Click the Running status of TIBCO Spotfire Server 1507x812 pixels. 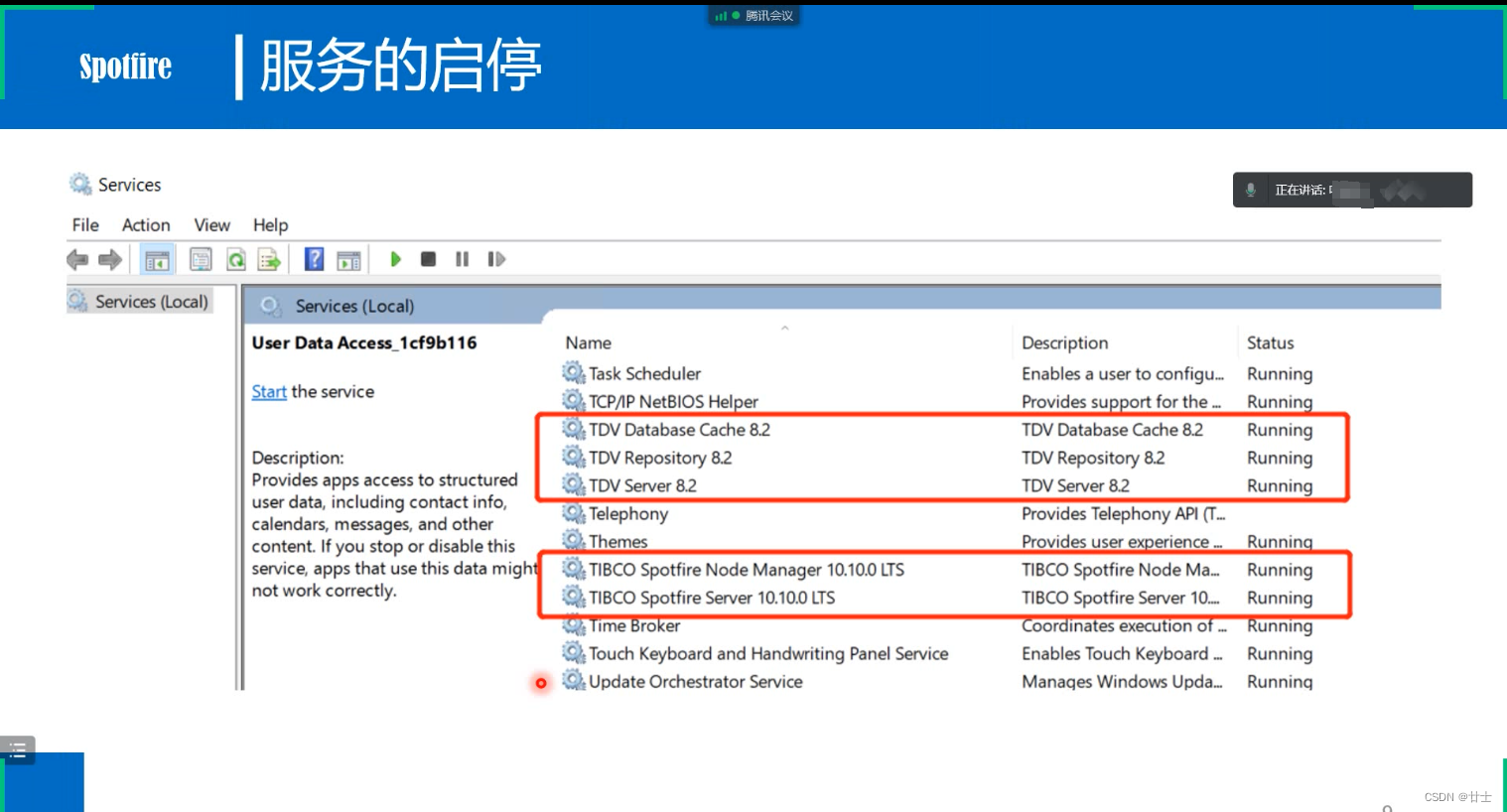[x=1280, y=598]
